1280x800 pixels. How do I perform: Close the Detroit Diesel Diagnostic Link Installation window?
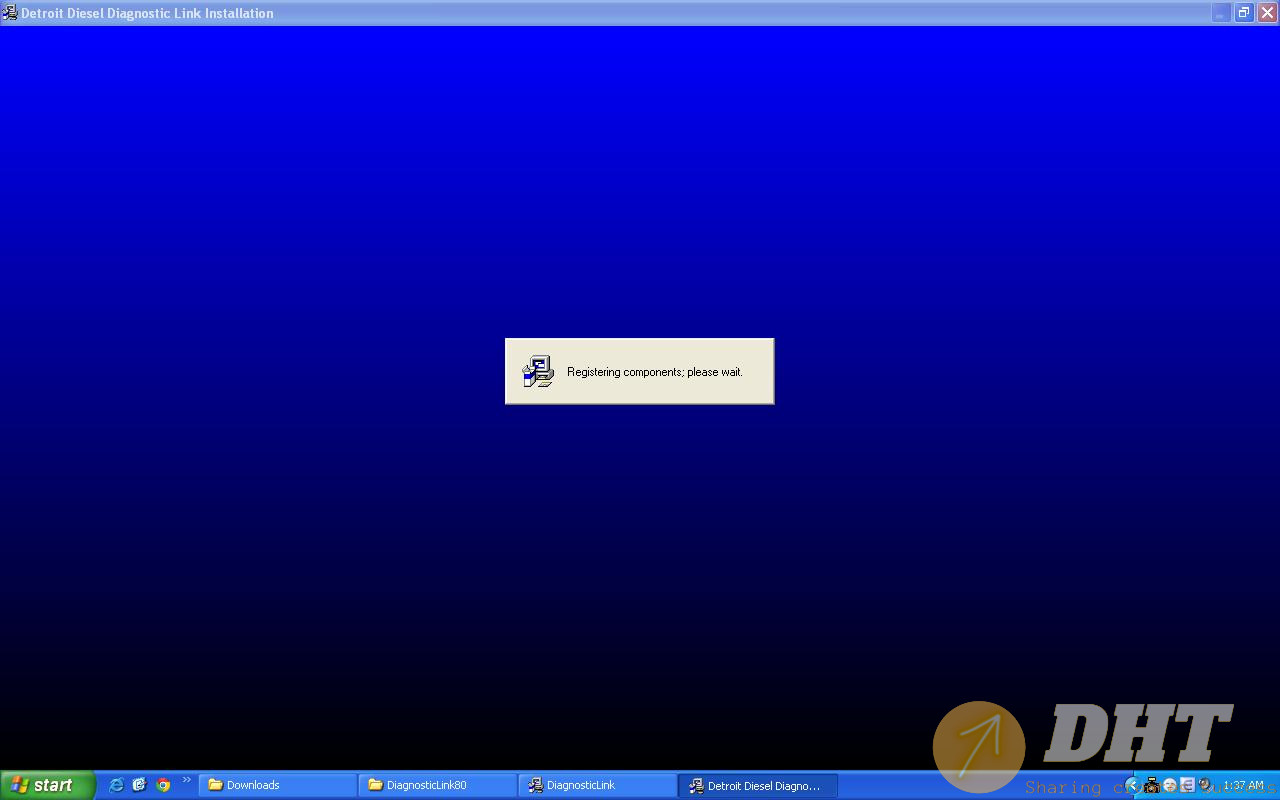pos(1266,13)
